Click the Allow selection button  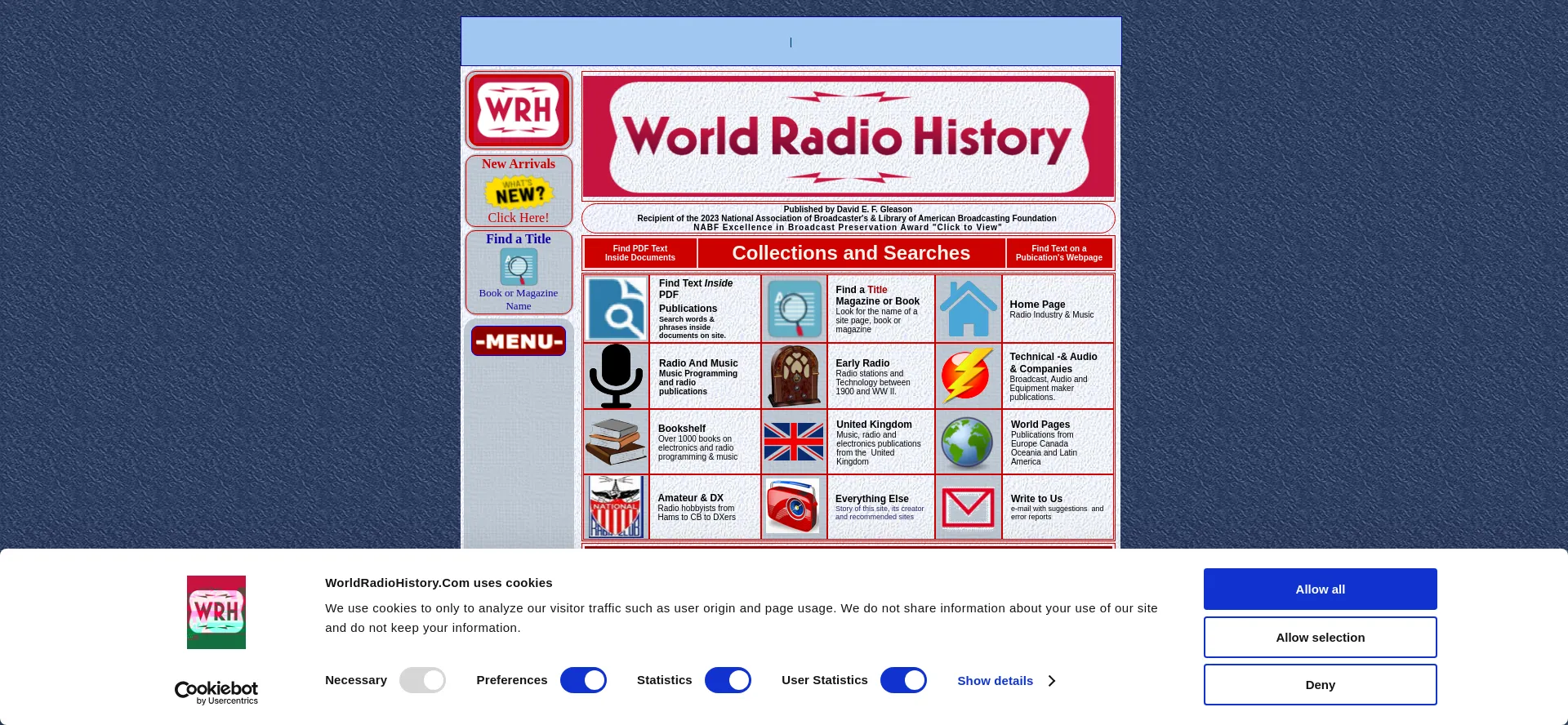(x=1321, y=638)
